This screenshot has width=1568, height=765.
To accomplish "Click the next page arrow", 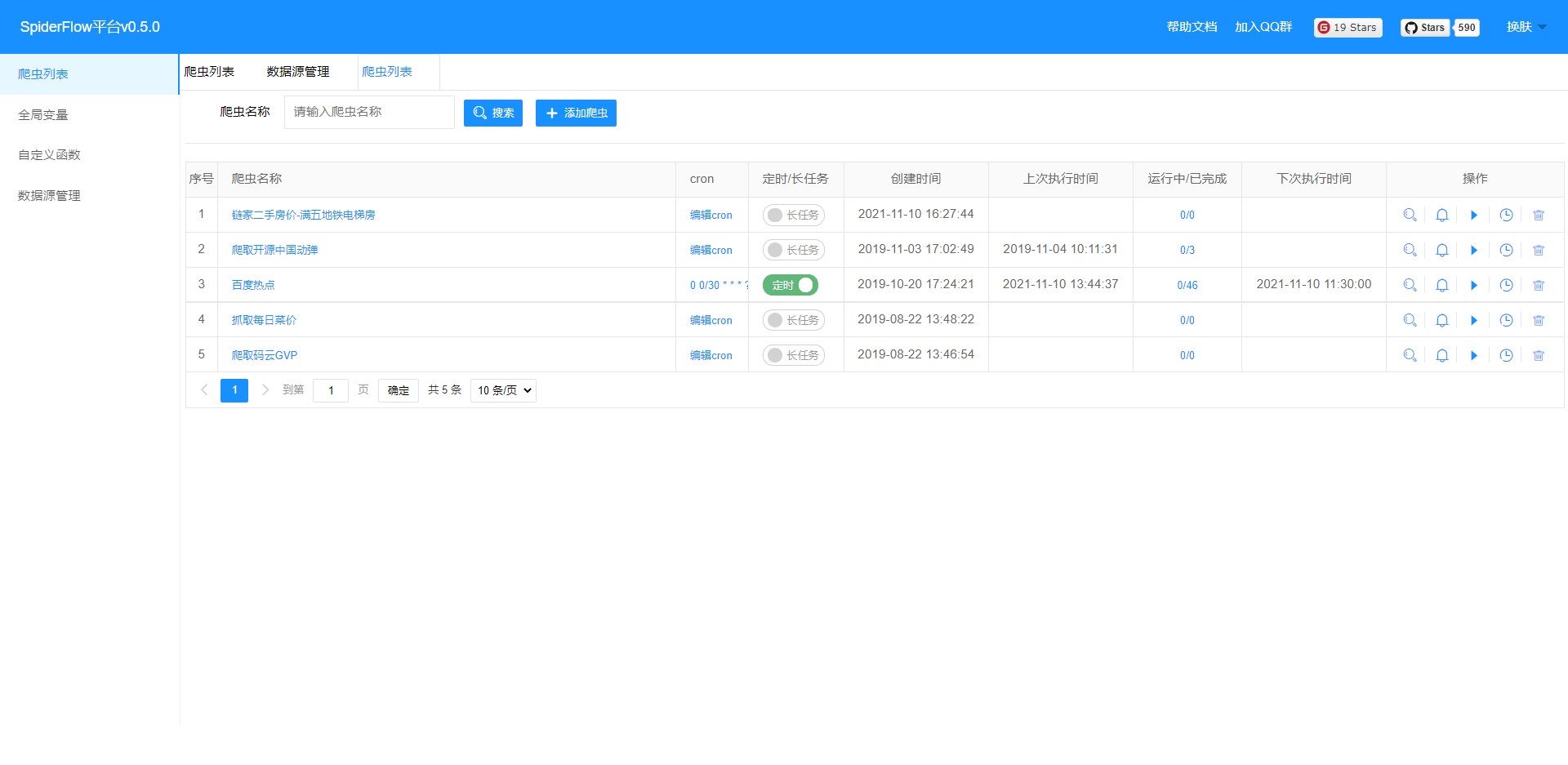I will coord(265,390).
